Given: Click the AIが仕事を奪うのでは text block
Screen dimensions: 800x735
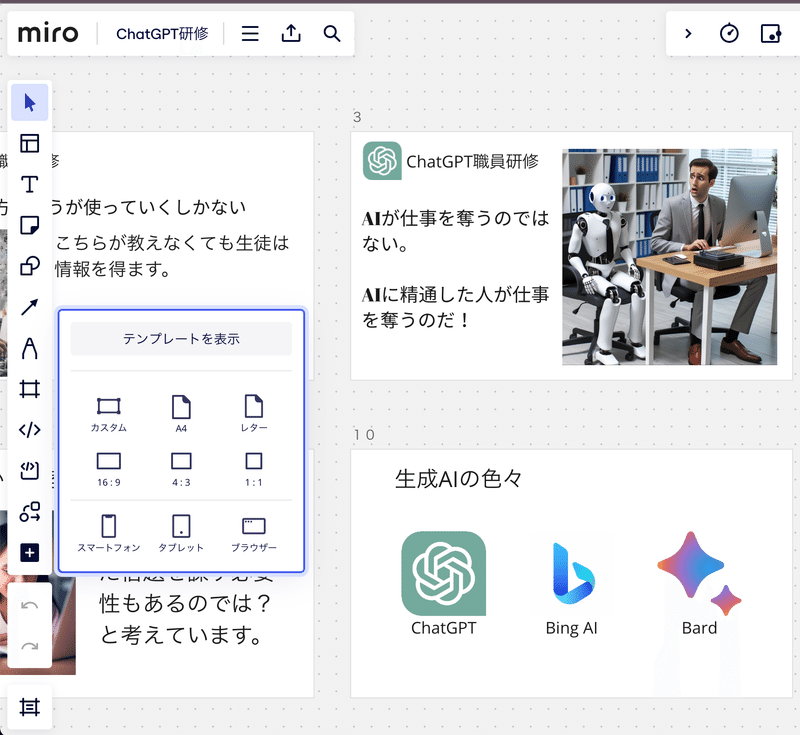Looking at the screenshot, I should click(x=455, y=231).
